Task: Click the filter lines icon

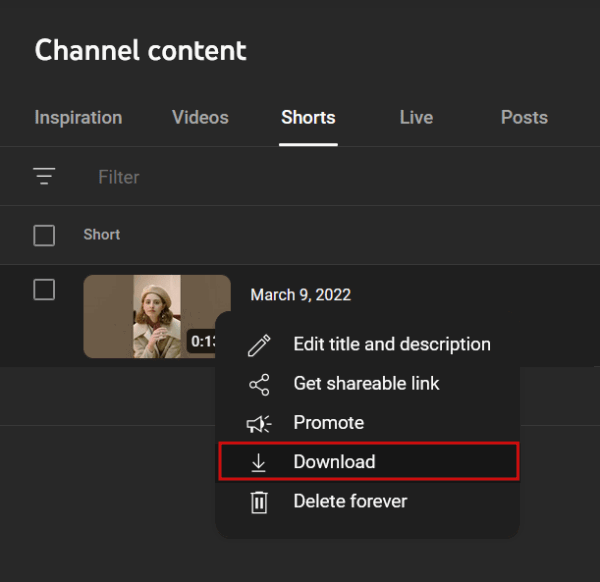Action: (x=44, y=176)
